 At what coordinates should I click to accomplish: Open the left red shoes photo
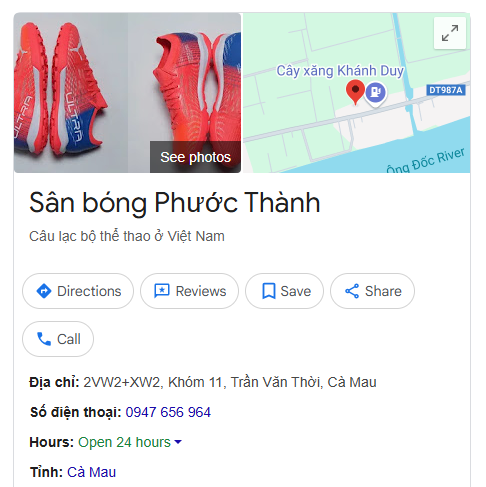pyautogui.click(x=71, y=93)
